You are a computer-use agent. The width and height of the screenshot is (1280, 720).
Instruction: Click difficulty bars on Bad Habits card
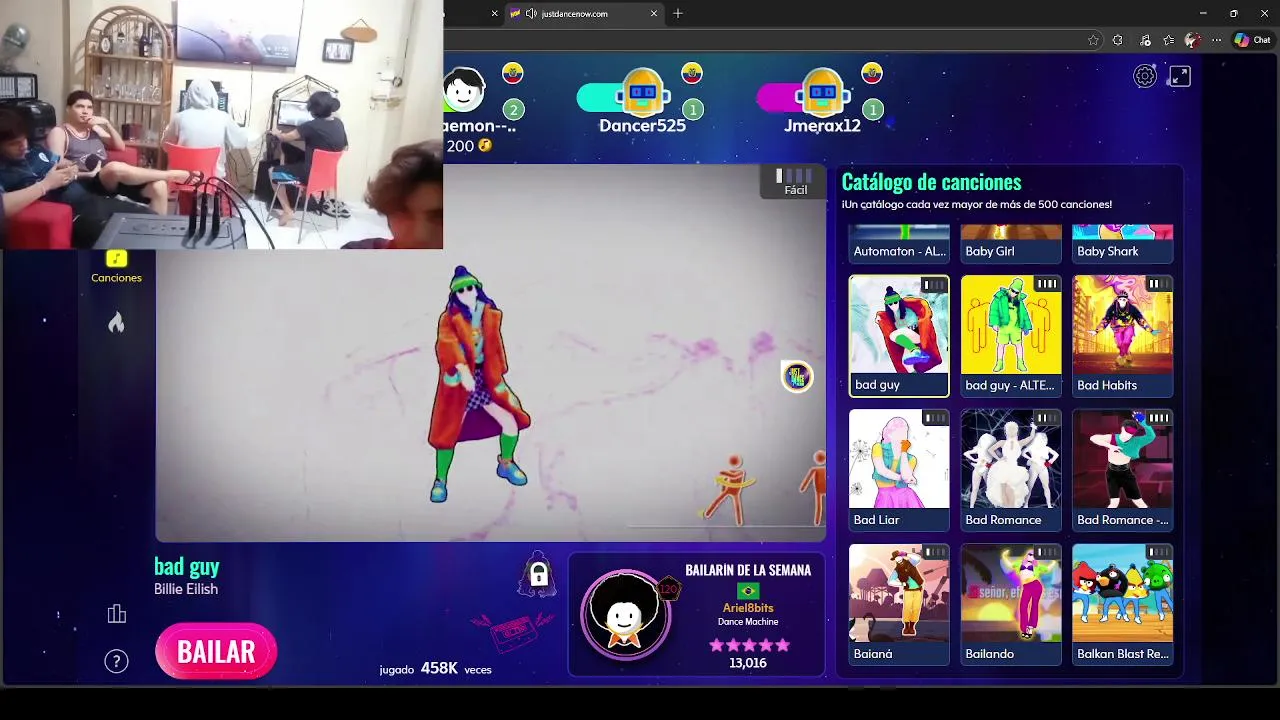(x=1158, y=284)
